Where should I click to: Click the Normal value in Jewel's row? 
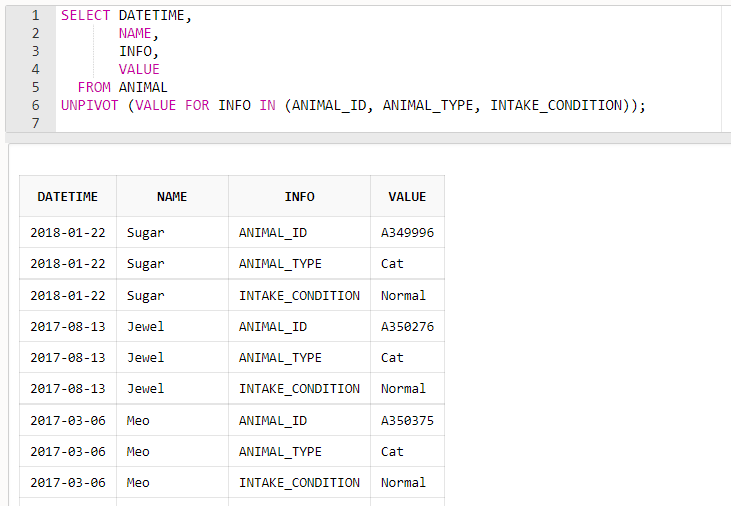click(403, 388)
